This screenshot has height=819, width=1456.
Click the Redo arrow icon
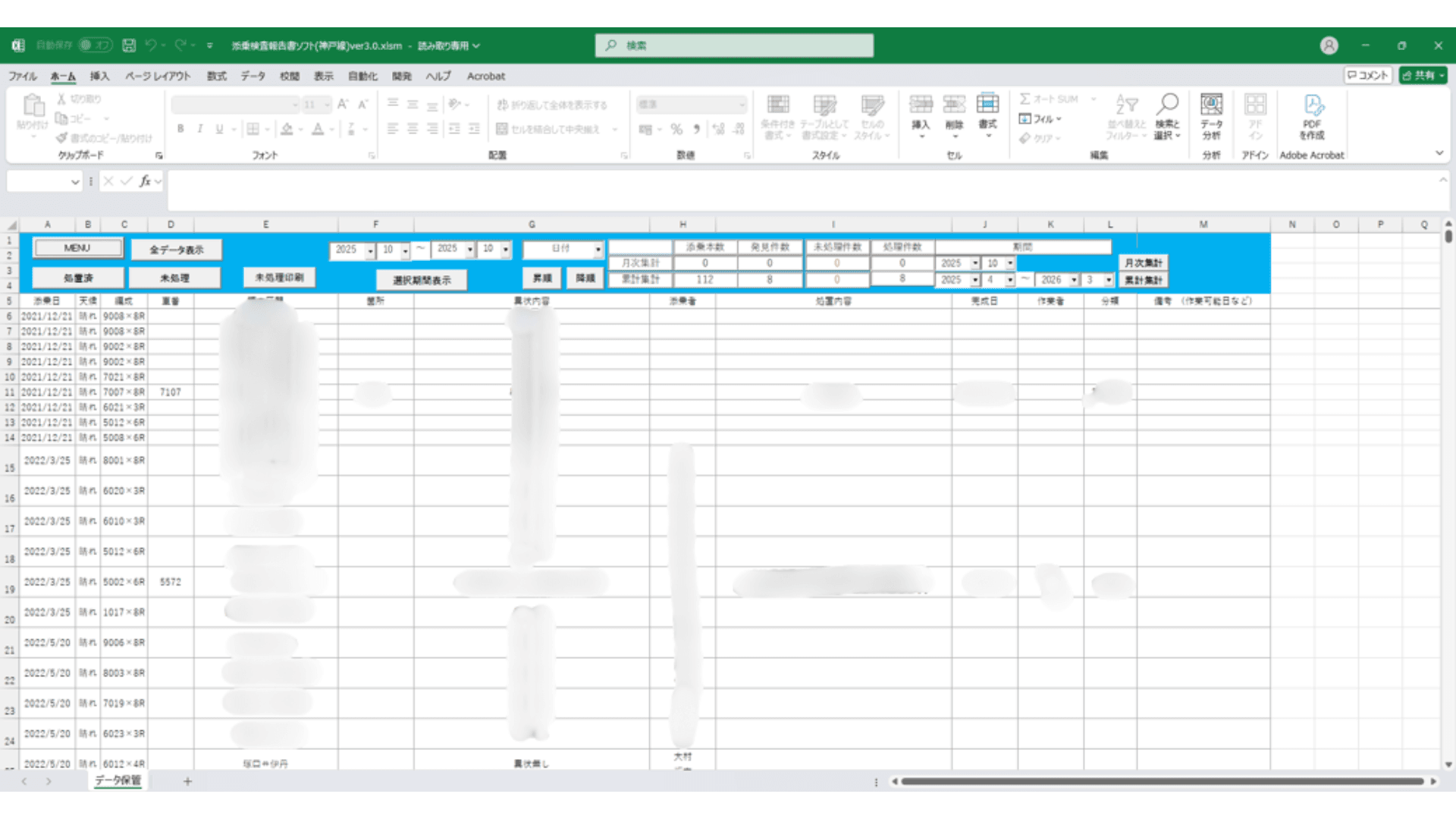pyautogui.click(x=180, y=45)
